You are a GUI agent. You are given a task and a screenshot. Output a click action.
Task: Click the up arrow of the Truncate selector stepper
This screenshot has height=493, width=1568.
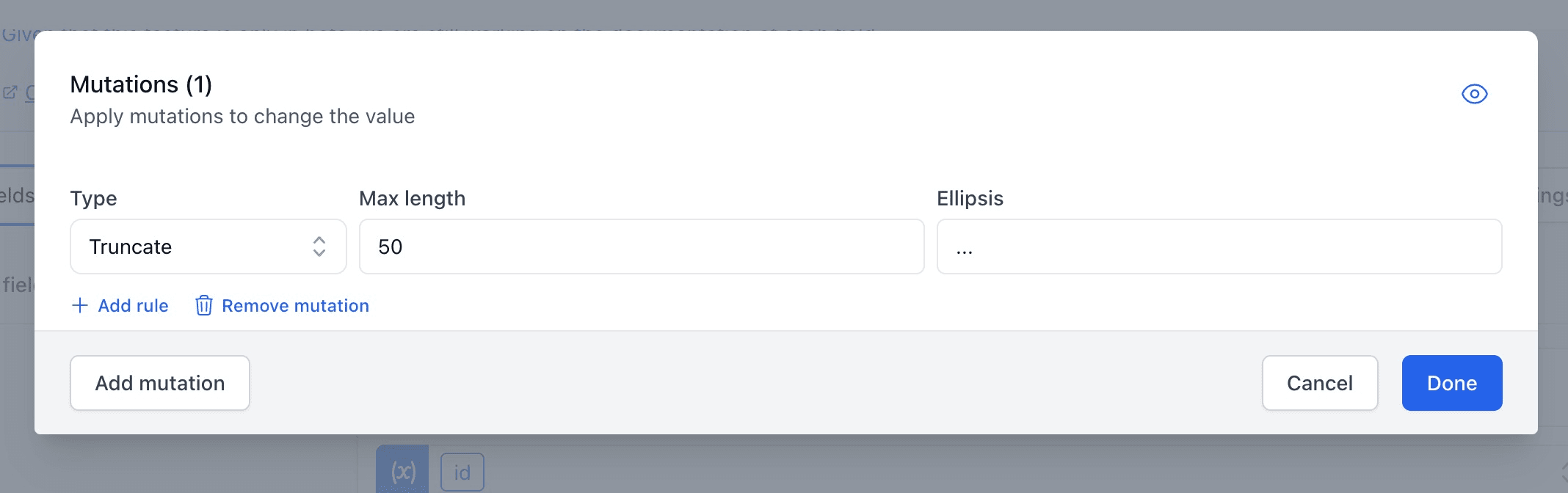pos(319,241)
